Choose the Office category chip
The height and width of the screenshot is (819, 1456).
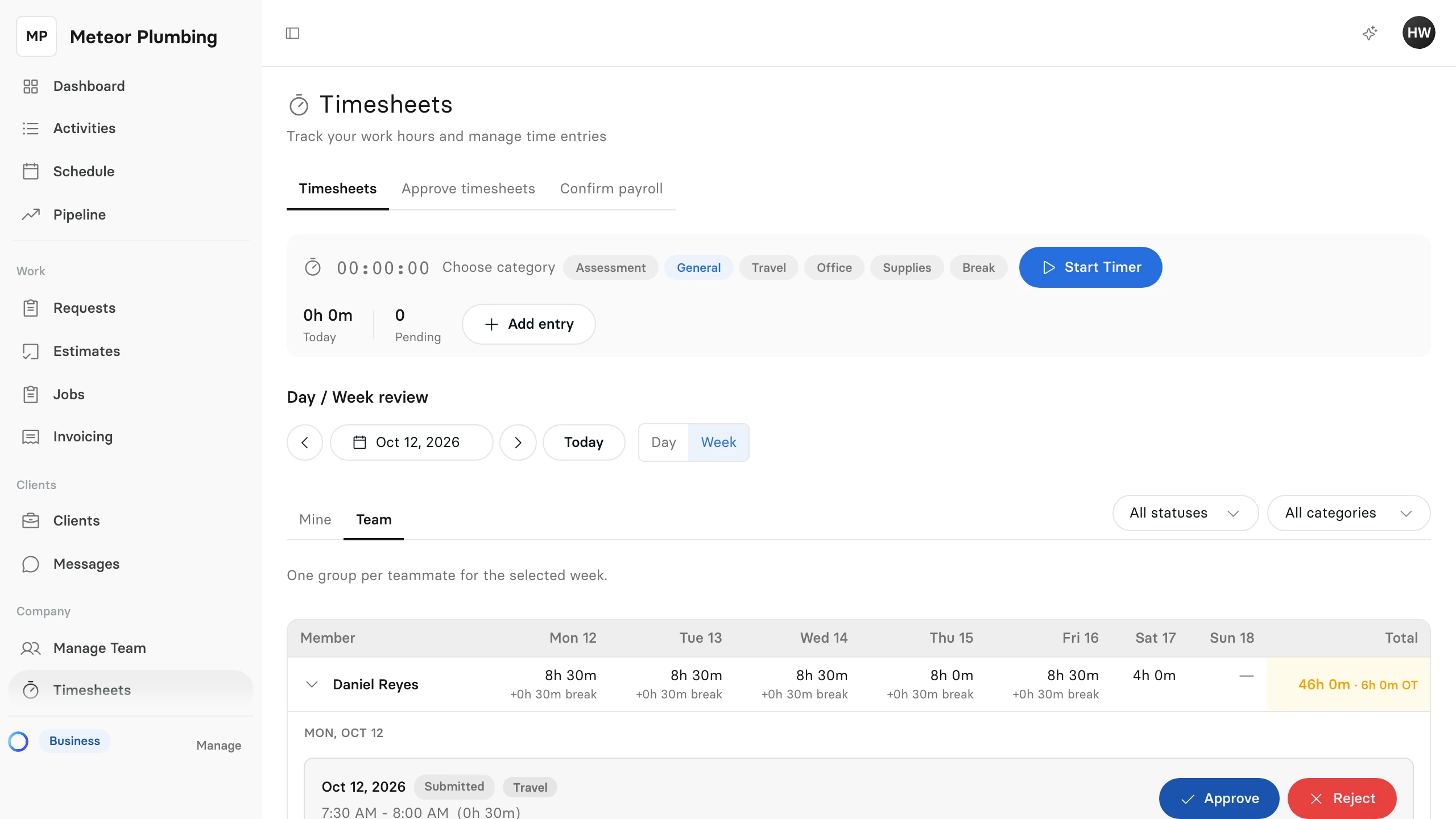click(834, 267)
